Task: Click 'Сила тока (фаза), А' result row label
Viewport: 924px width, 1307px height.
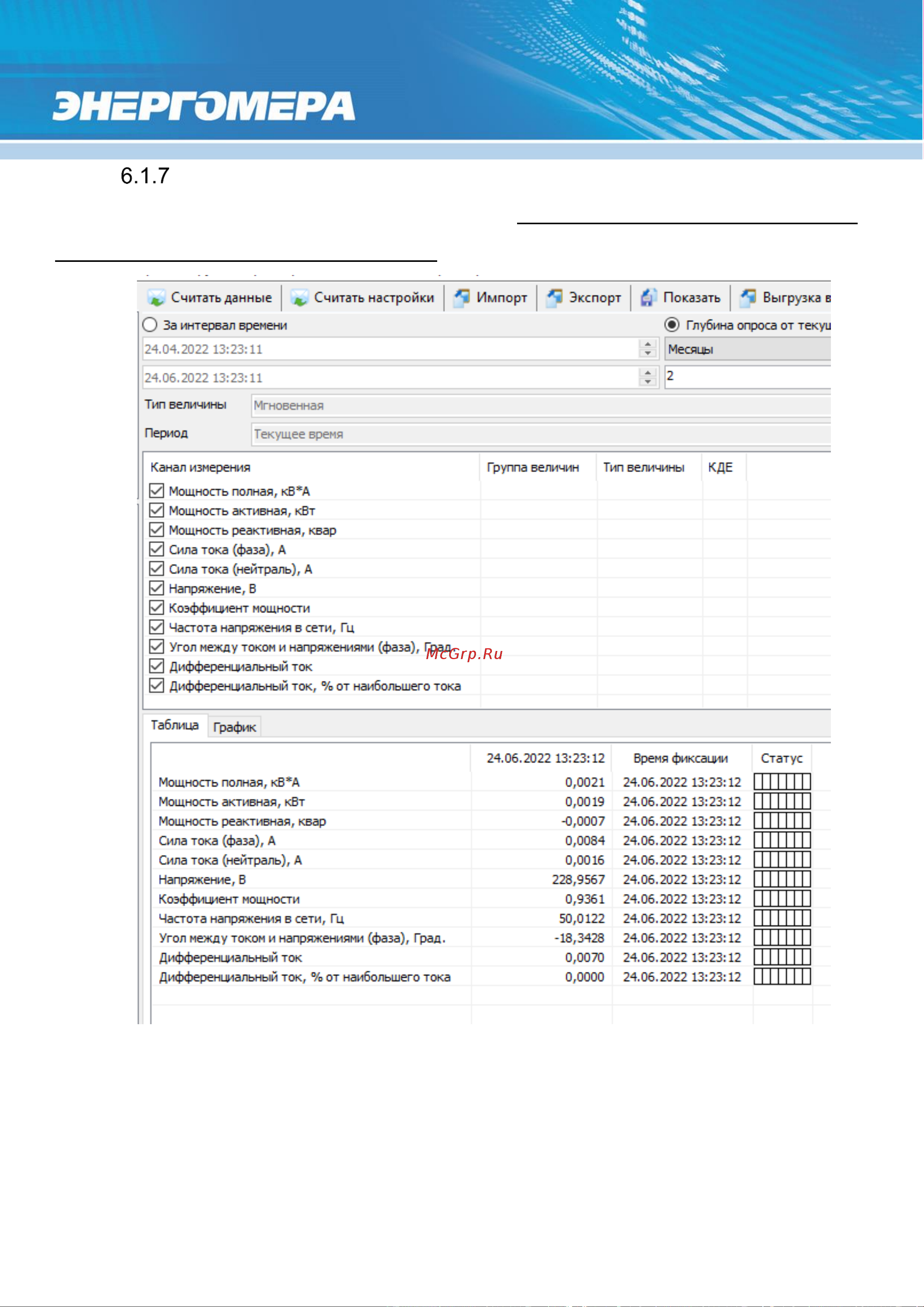Action: click(217, 840)
